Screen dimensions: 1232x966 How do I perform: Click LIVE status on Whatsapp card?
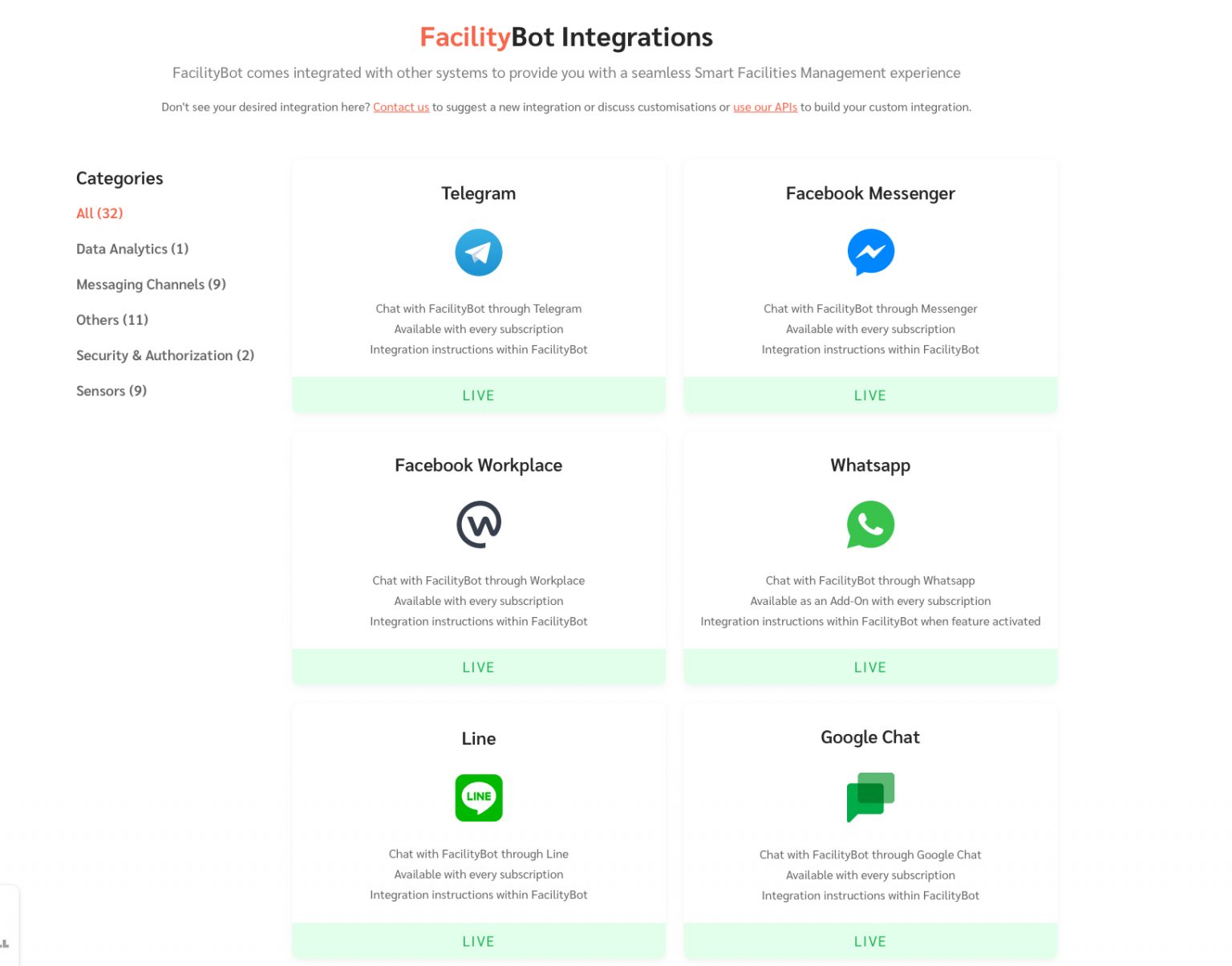pos(870,667)
